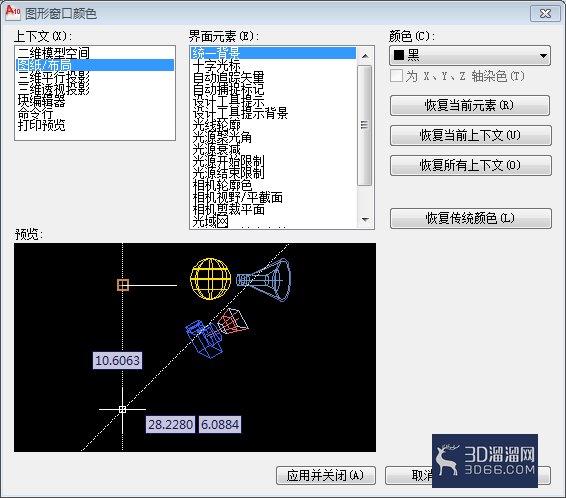Select 二维模型空间 in the context list

tap(95, 53)
